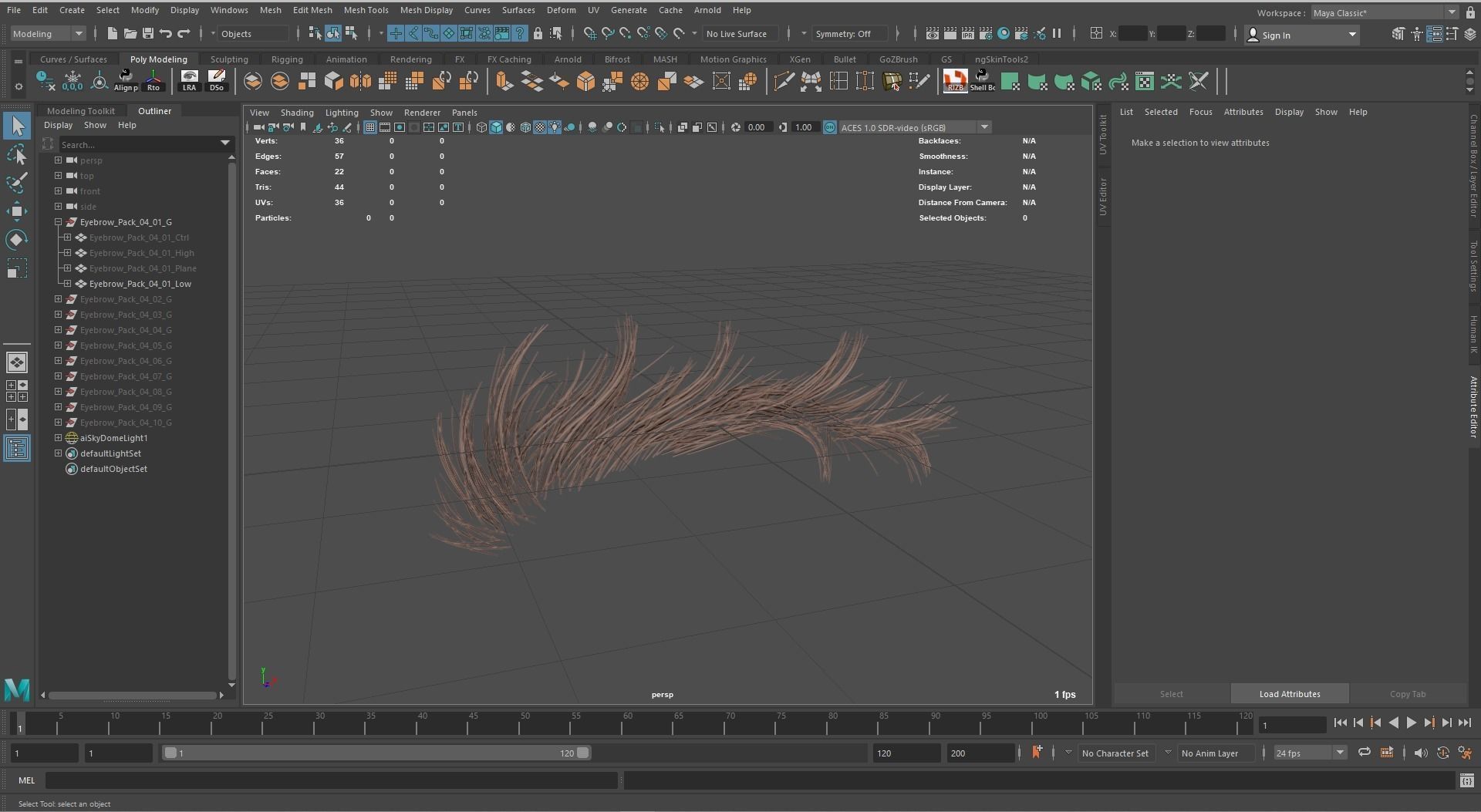
Task: Save the scene with the disk icon
Action: (147, 33)
